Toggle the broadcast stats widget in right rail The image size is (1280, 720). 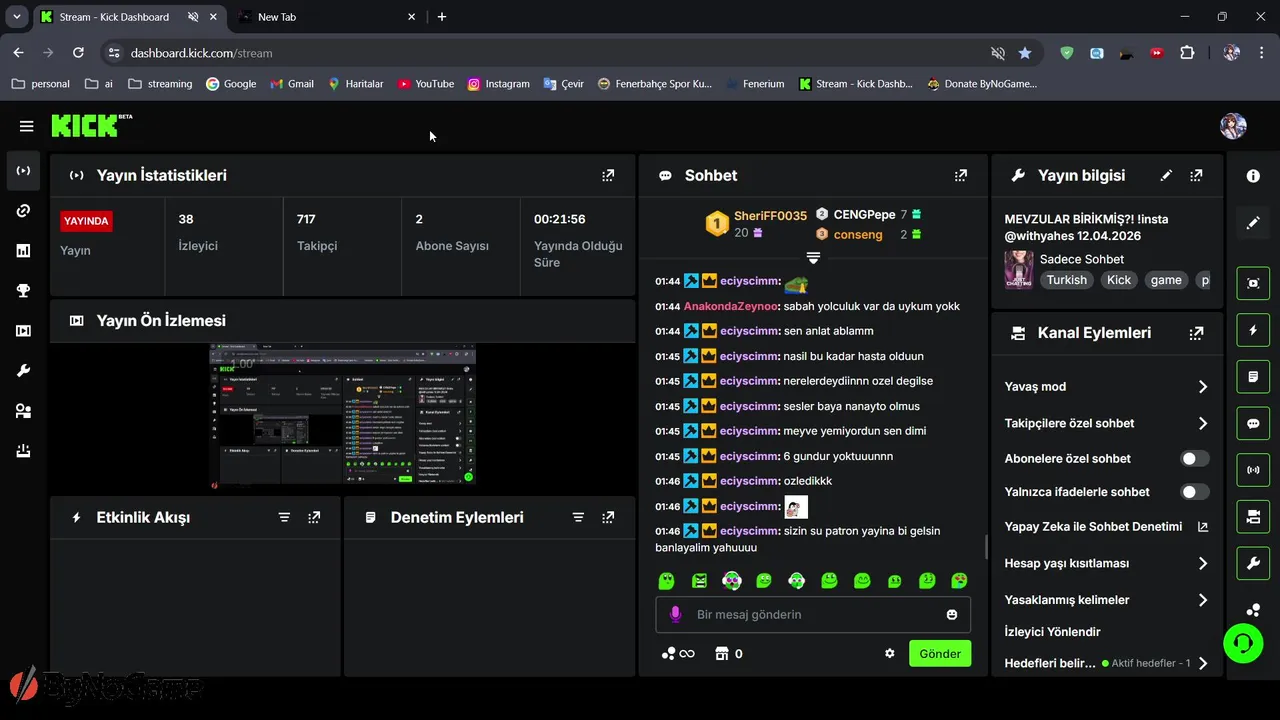pos(1253,470)
